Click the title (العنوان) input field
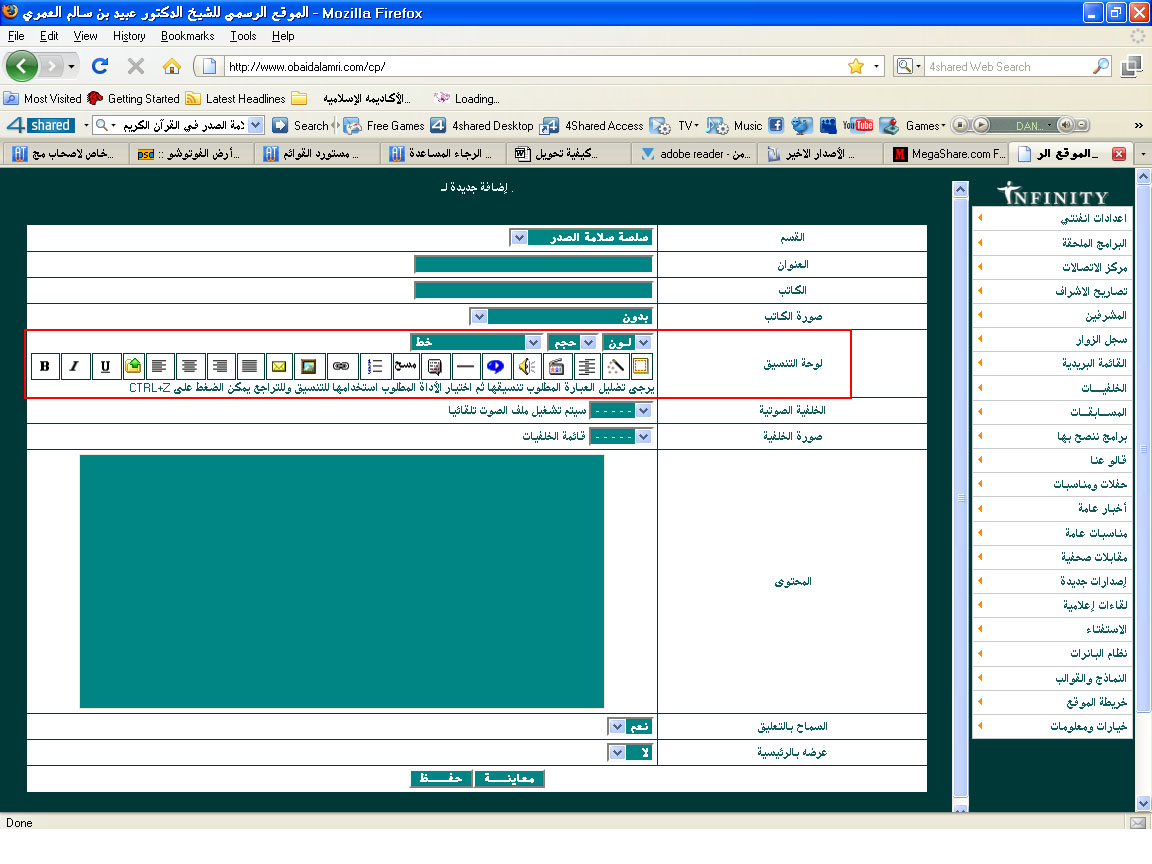The height and width of the screenshot is (864, 1152). click(533, 265)
